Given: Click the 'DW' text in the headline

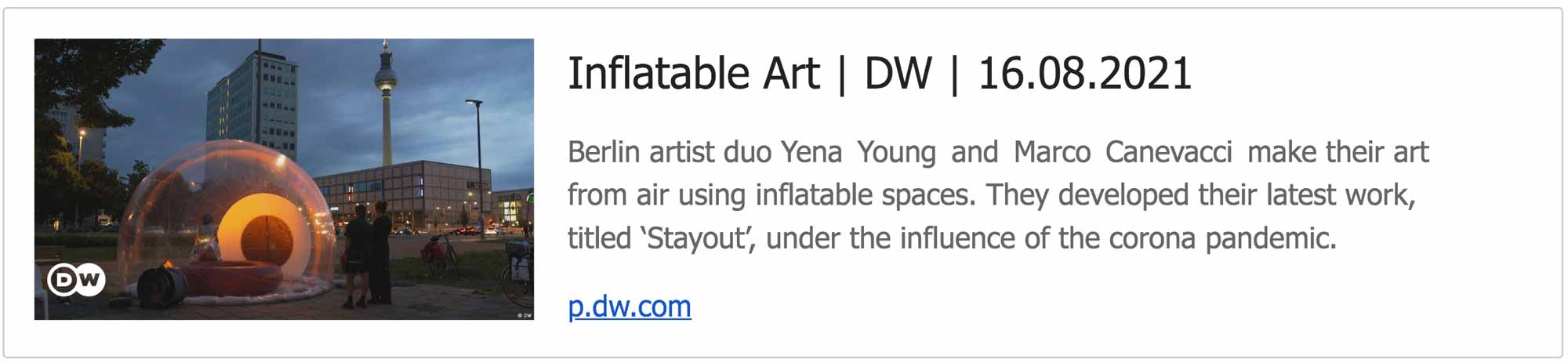Looking at the screenshot, I should pyautogui.click(x=898, y=74).
